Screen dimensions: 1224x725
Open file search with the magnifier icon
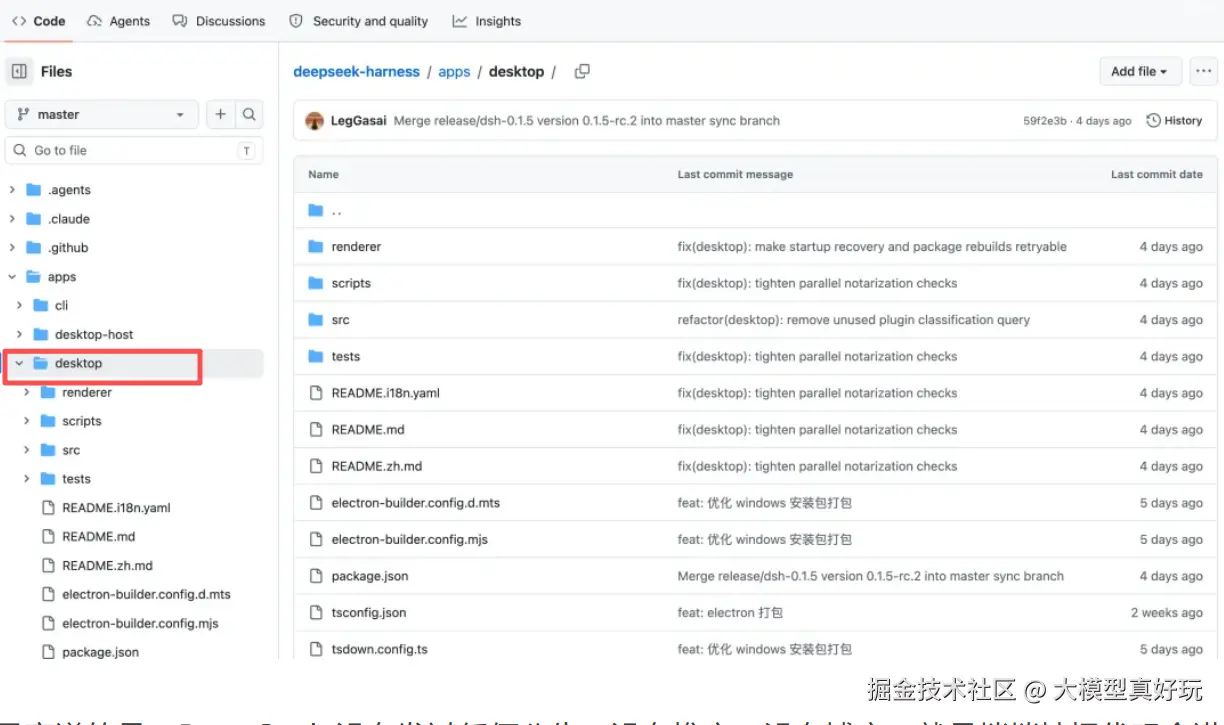click(249, 115)
